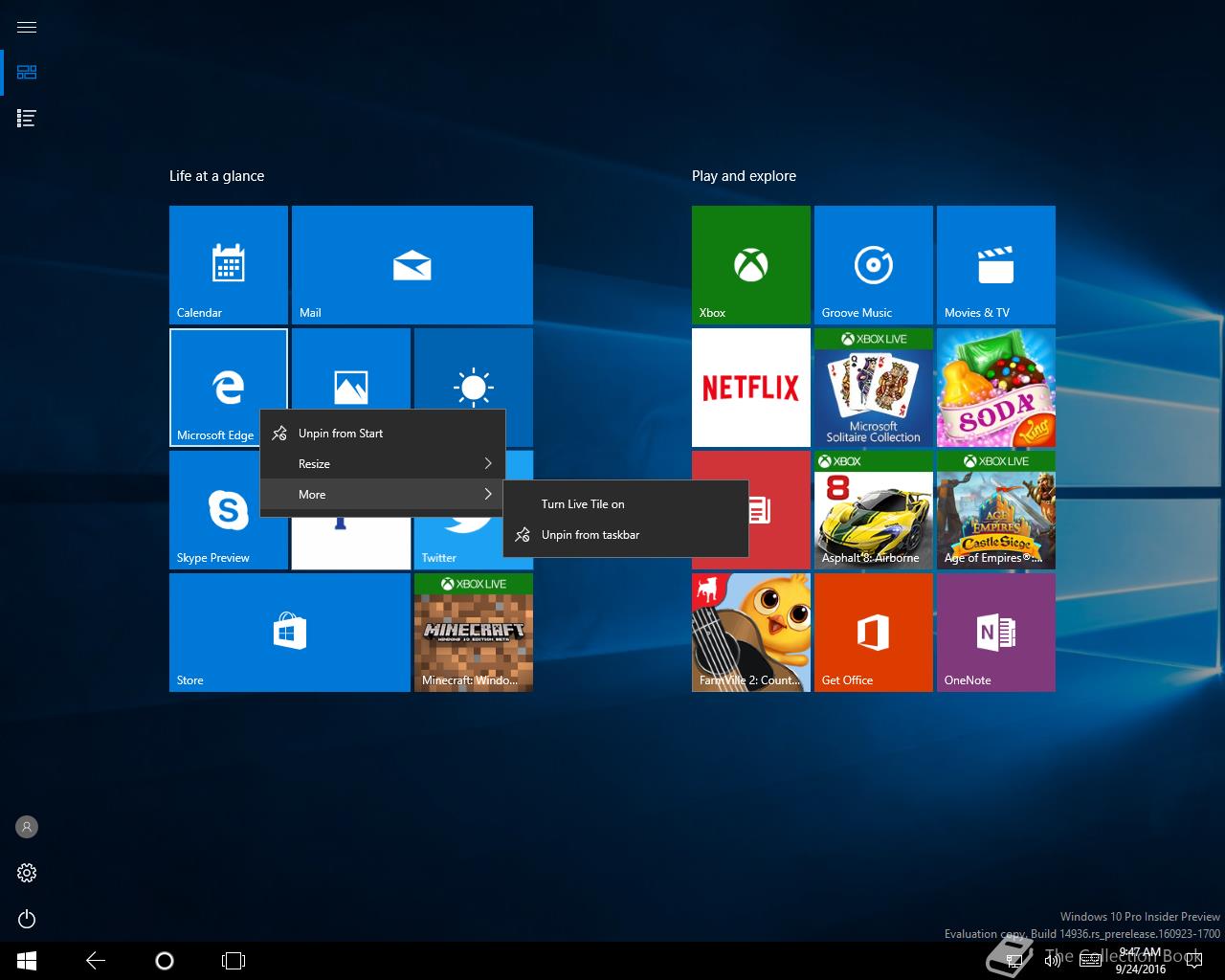Open the hamburger menu at top left
1225x980 pixels.
[27, 27]
